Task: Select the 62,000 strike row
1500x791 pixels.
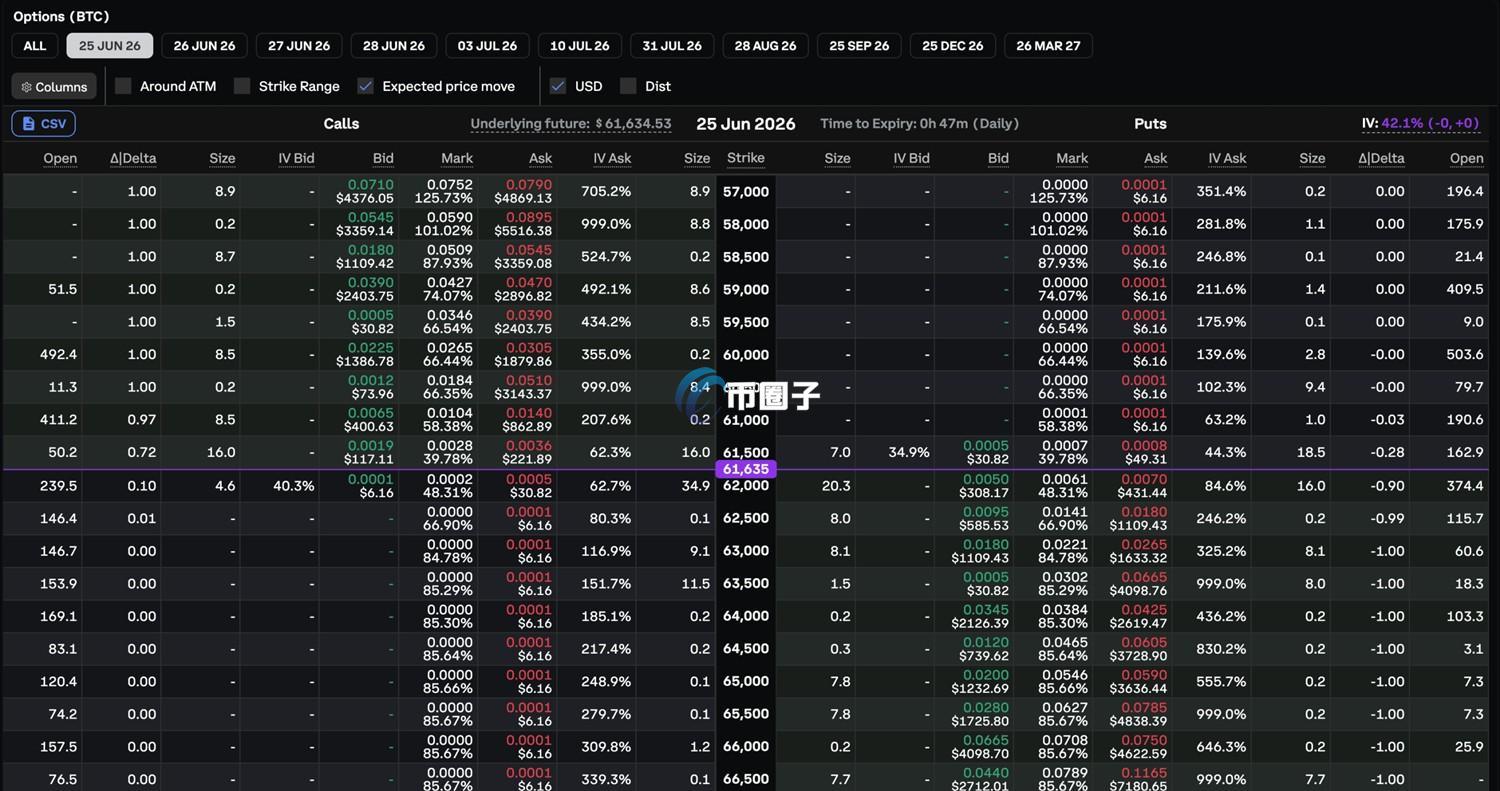Action: (746, 485)
